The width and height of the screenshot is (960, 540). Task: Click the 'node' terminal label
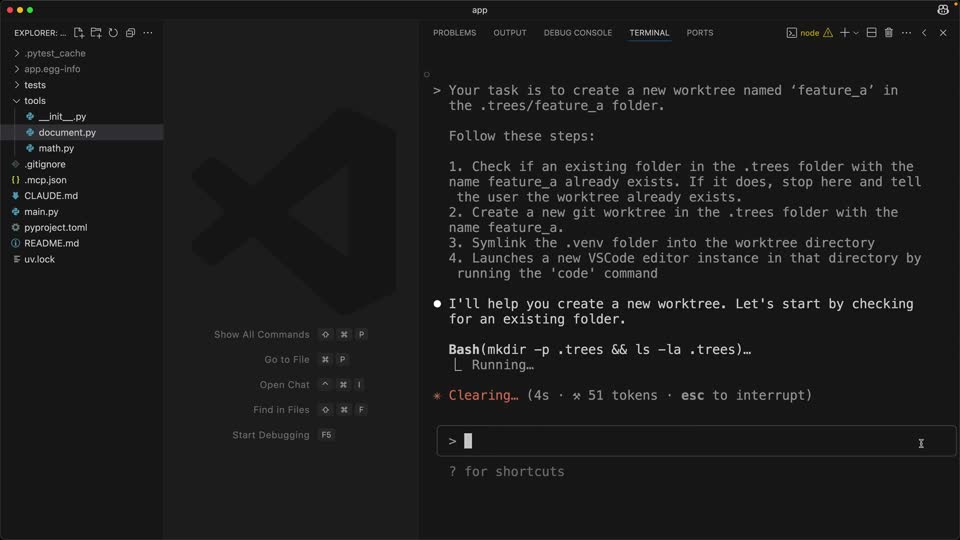pos(809,33)
